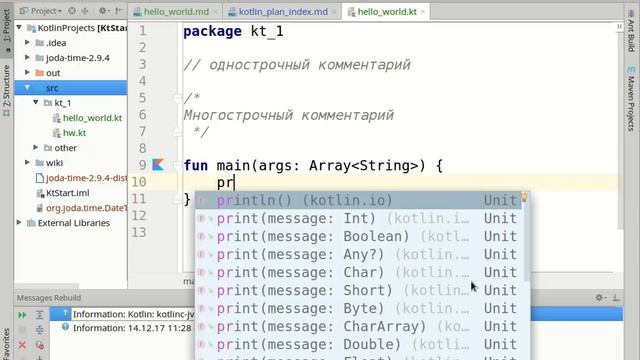
Task: Collapse the kt_1 package
Action: tap(36, 102)
